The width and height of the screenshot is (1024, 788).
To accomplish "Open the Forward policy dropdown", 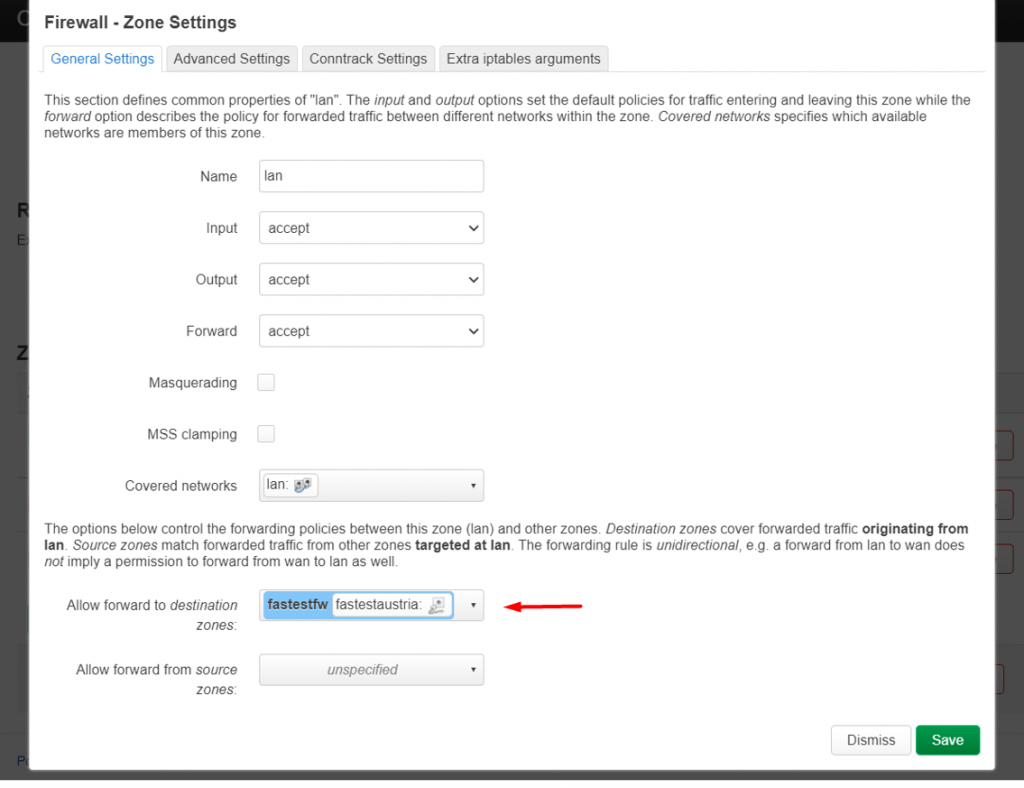I will (x=370, y=331).
